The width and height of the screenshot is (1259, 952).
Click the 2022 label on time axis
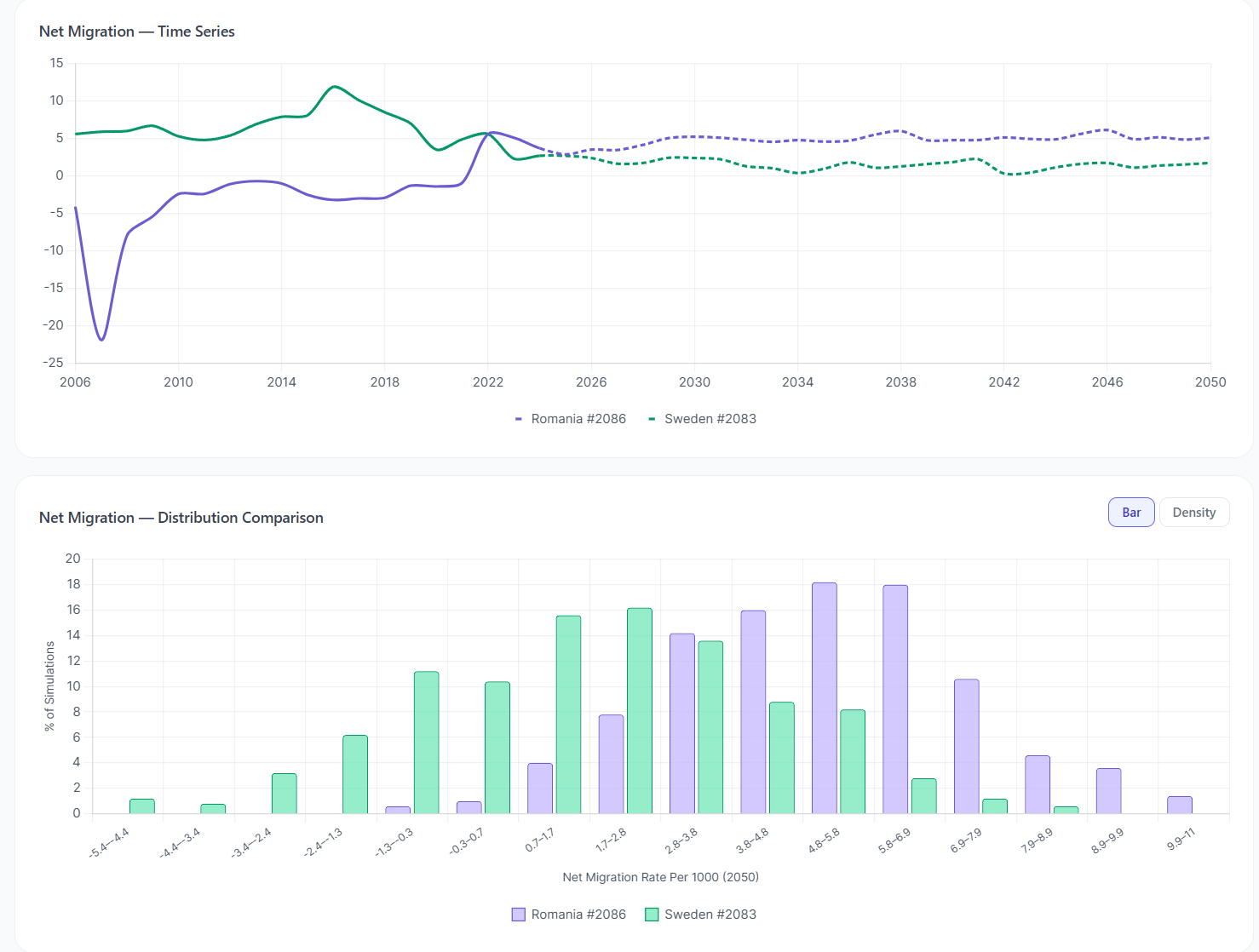[x=488, y=382]
